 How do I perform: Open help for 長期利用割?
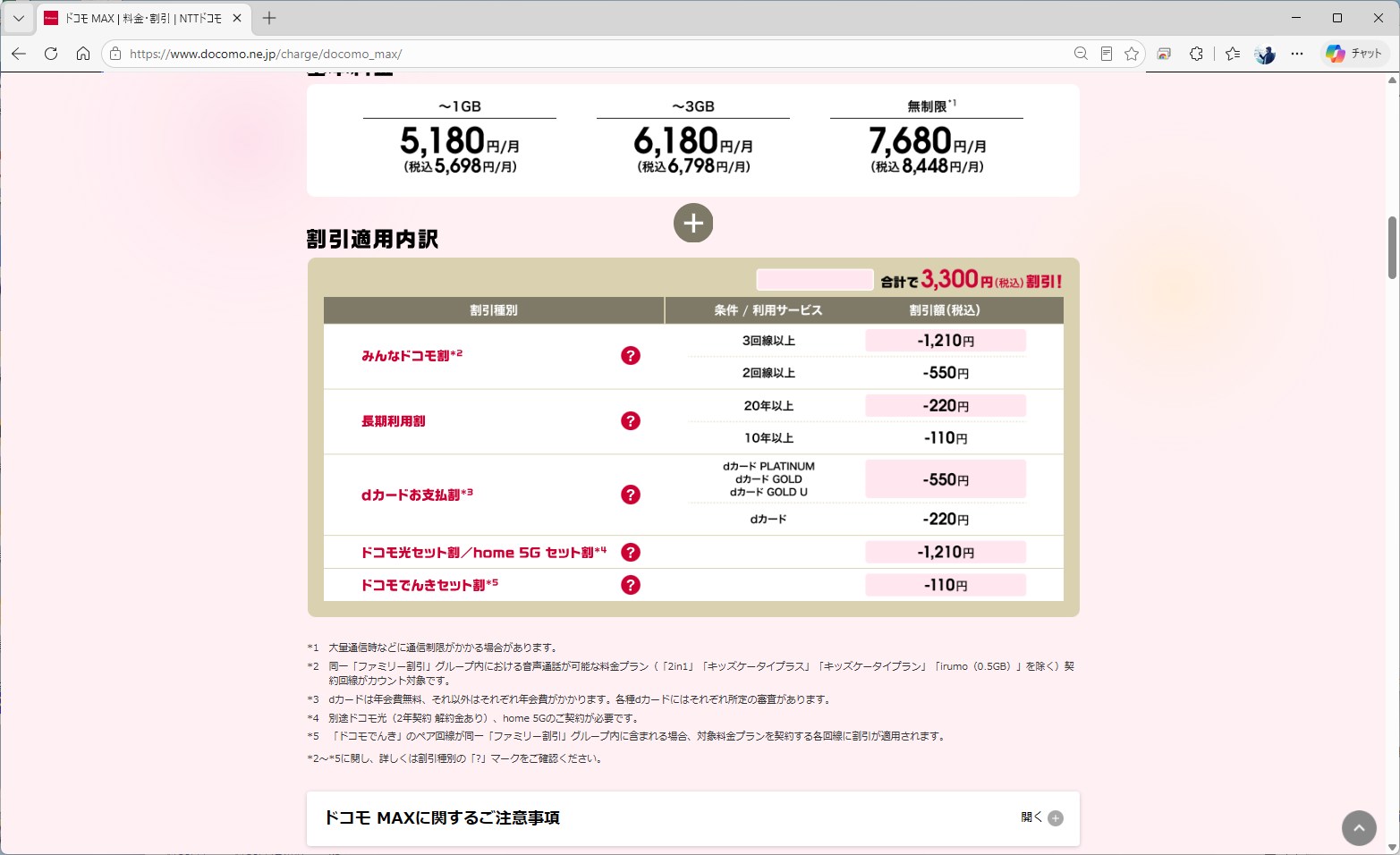(x=631, y=421)
